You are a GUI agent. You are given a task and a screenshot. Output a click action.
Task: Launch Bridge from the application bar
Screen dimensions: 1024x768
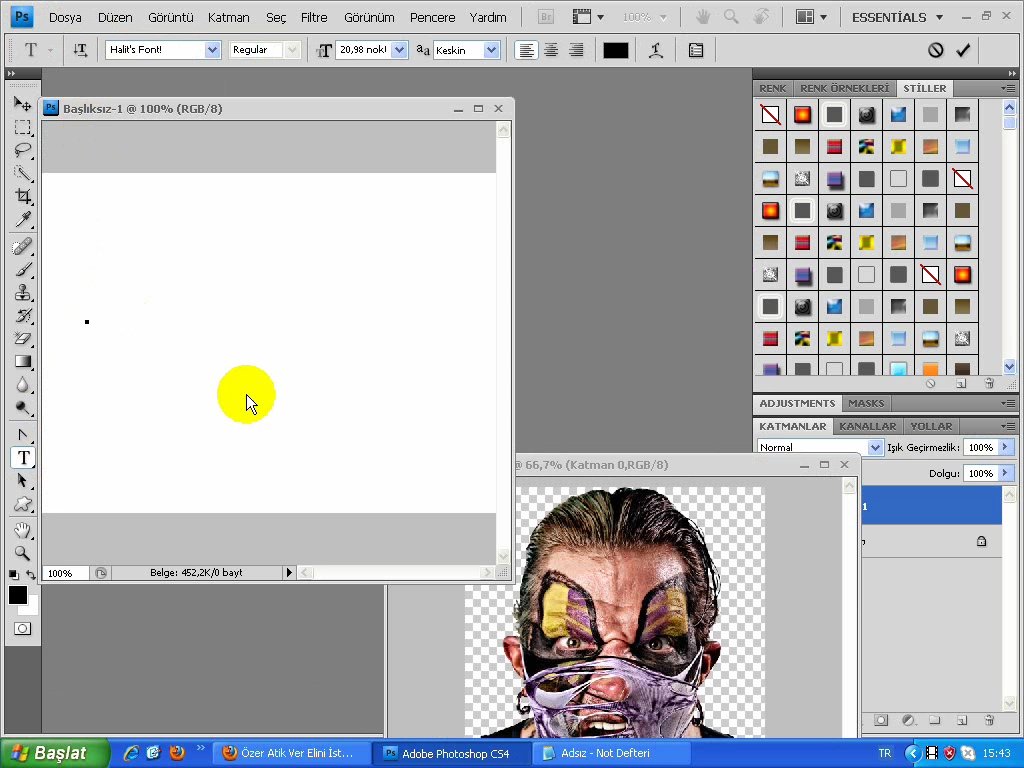tap(546, 18)
